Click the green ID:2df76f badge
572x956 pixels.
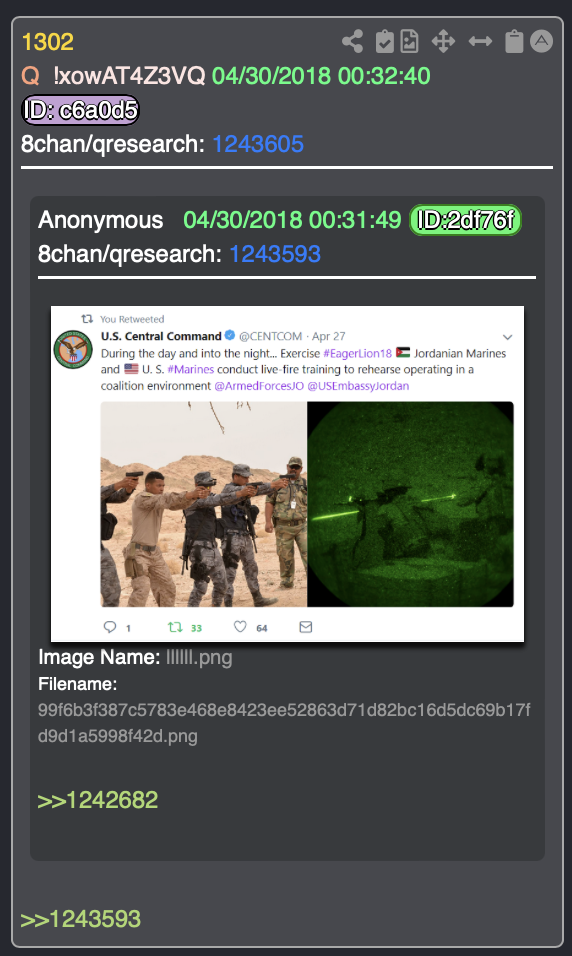tap(465, 219)
